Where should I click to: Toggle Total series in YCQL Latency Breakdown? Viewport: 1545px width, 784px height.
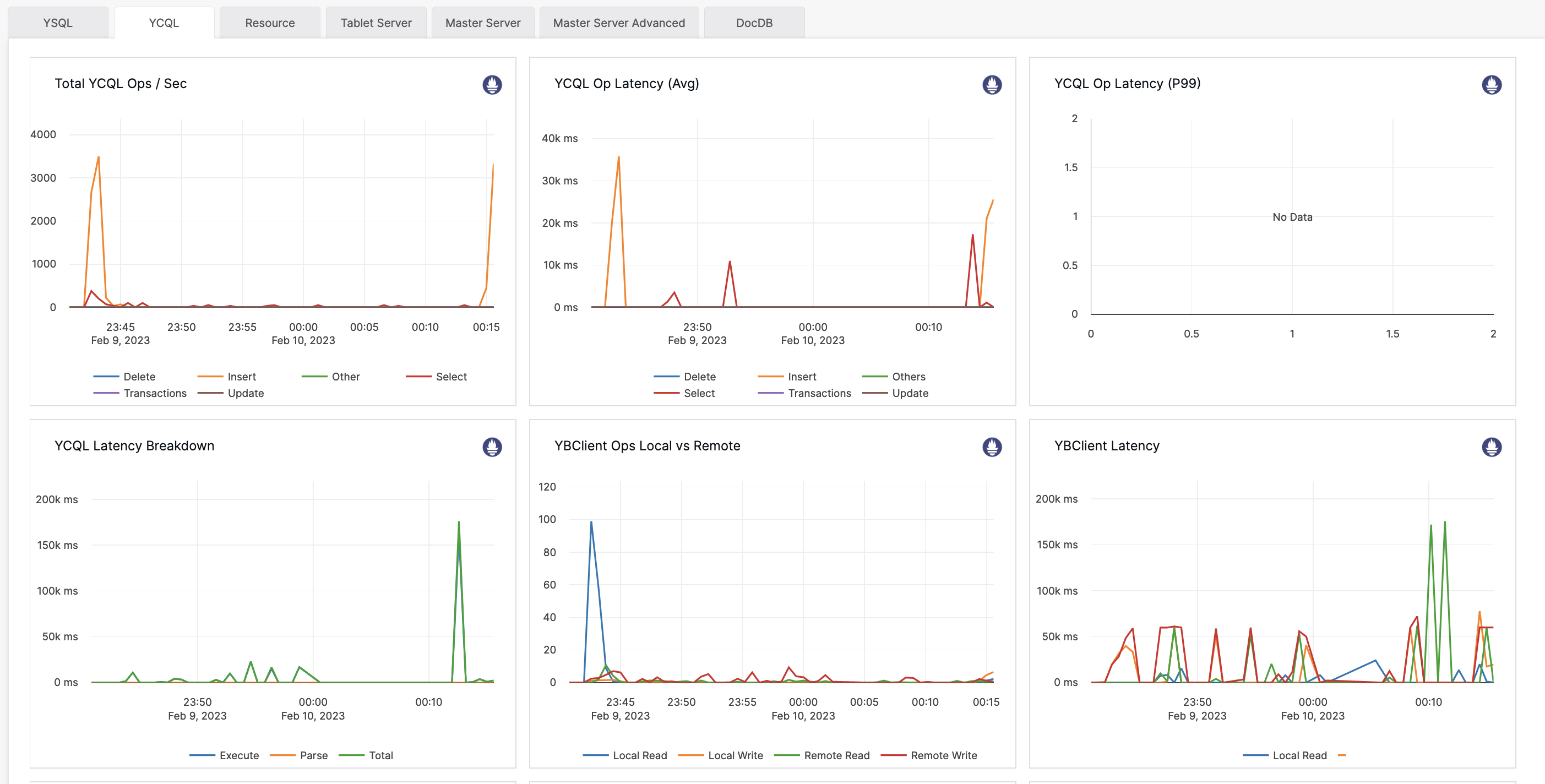click(366, 756)
